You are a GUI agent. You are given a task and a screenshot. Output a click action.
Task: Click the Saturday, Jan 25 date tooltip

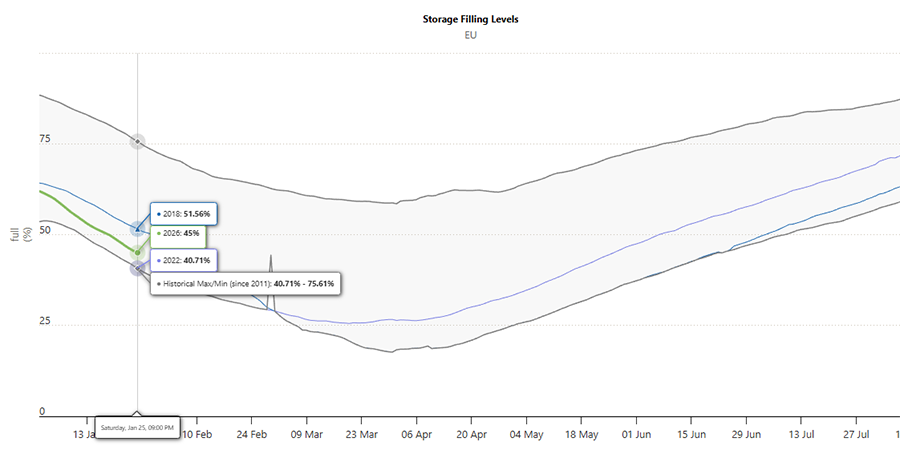137,428
